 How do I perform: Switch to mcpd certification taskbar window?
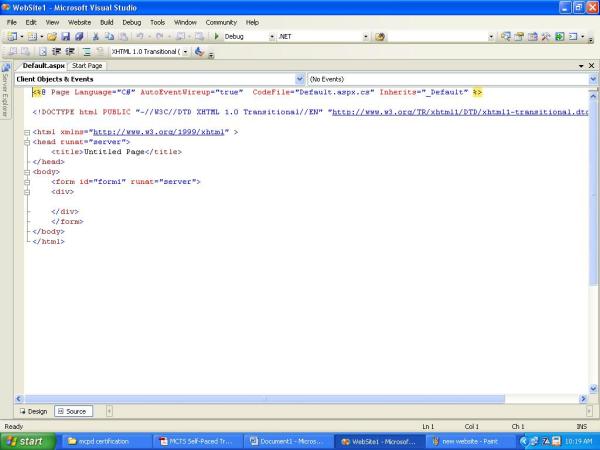[106, 442]
